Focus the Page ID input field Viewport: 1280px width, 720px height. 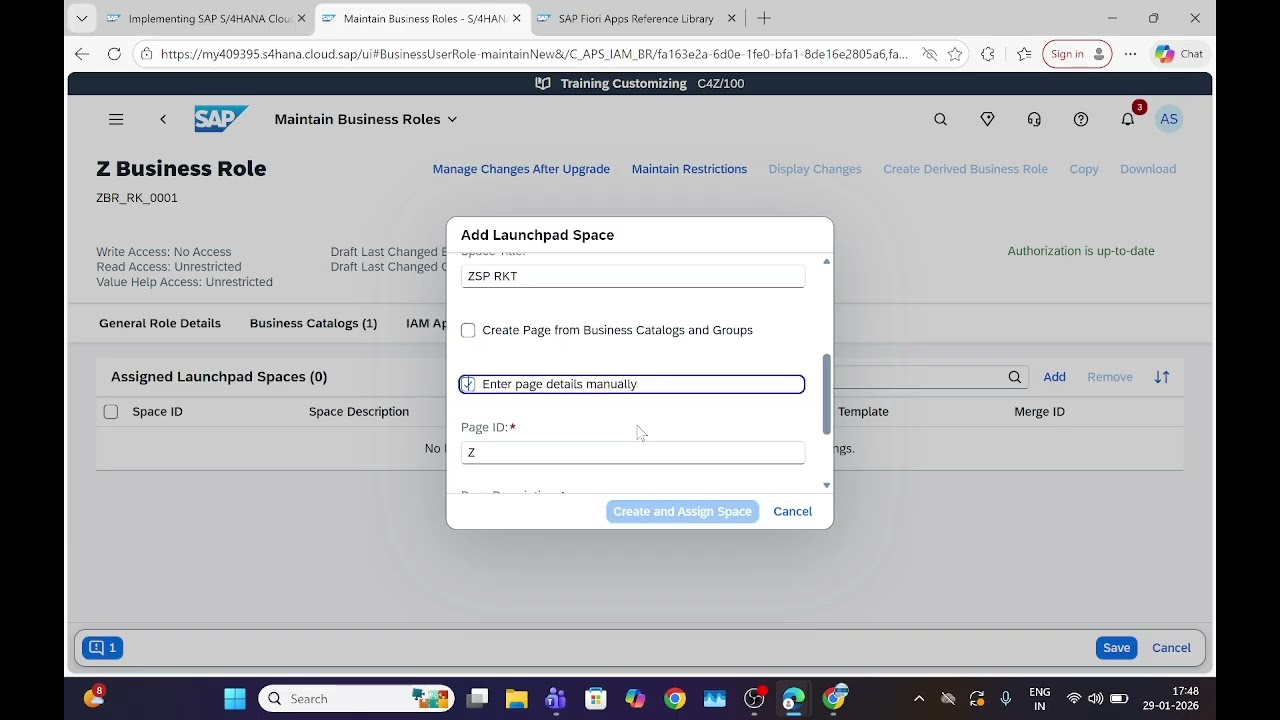633,452
